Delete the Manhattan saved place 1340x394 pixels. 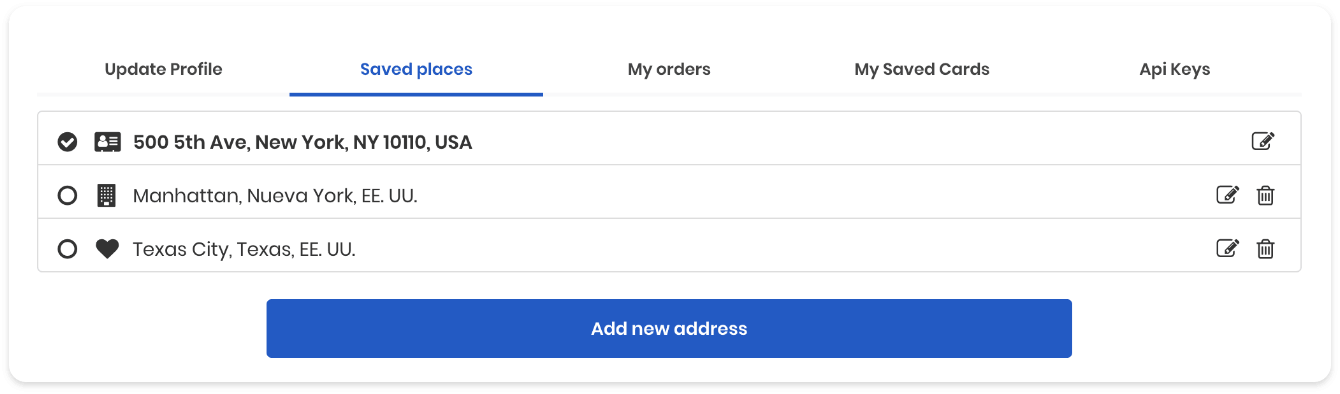(x=1265, y=196)
